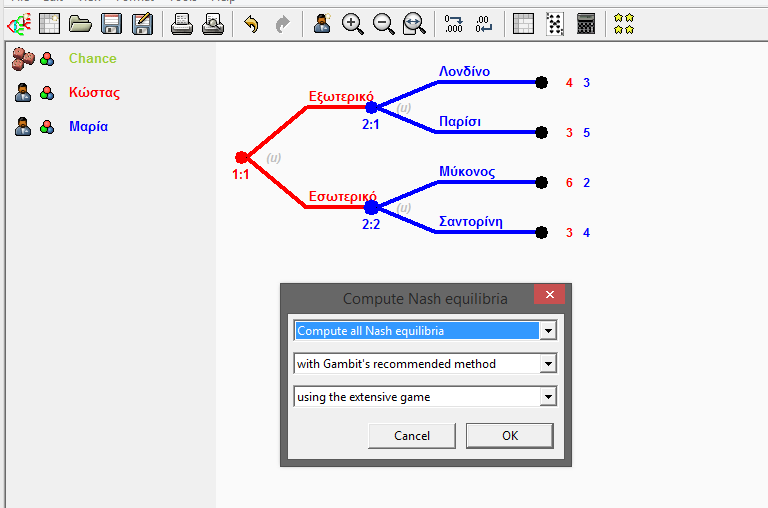Open the 'with Gambit's recommended method' dropdown
The width and height of the screenshot is (768, 508).
(548, 363)
